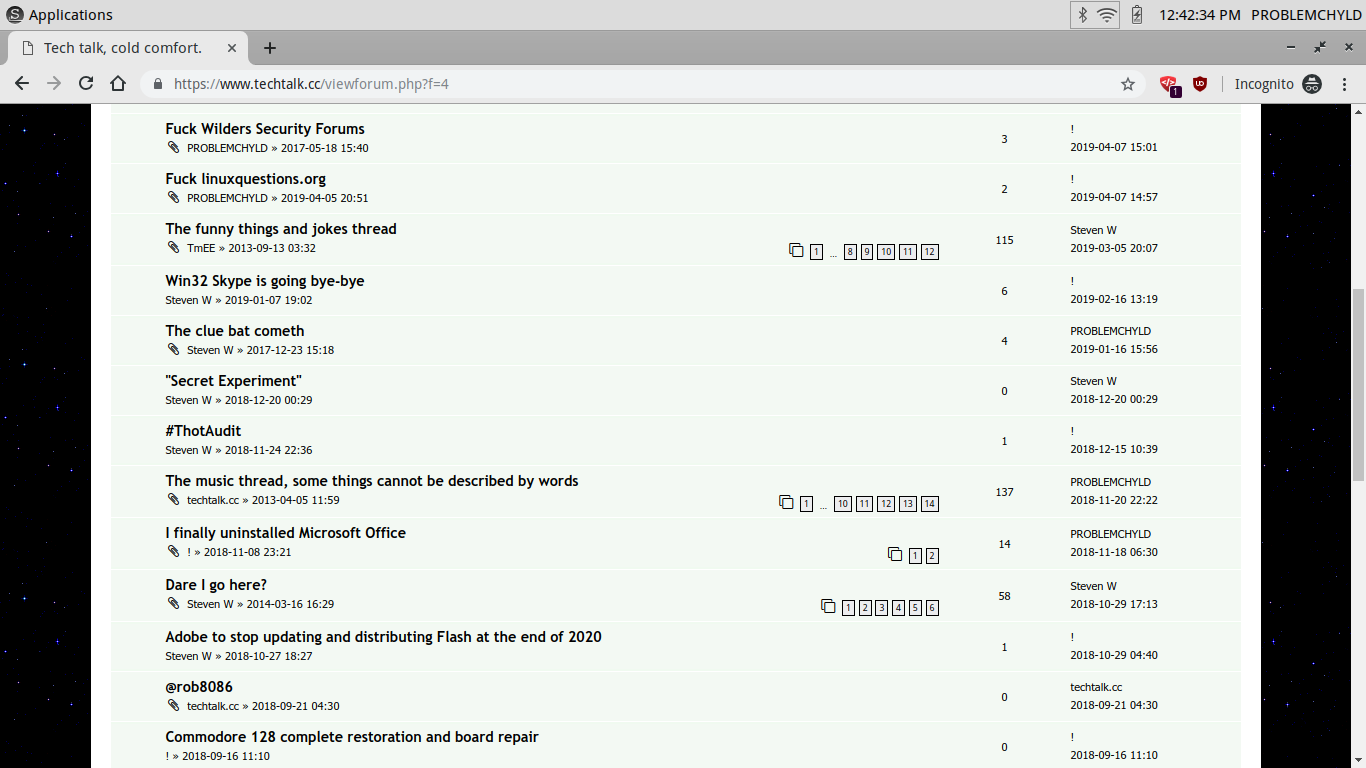Click the browser back arrow
The width and height of the screenshot is (1366, 768).
pos(22,84)
